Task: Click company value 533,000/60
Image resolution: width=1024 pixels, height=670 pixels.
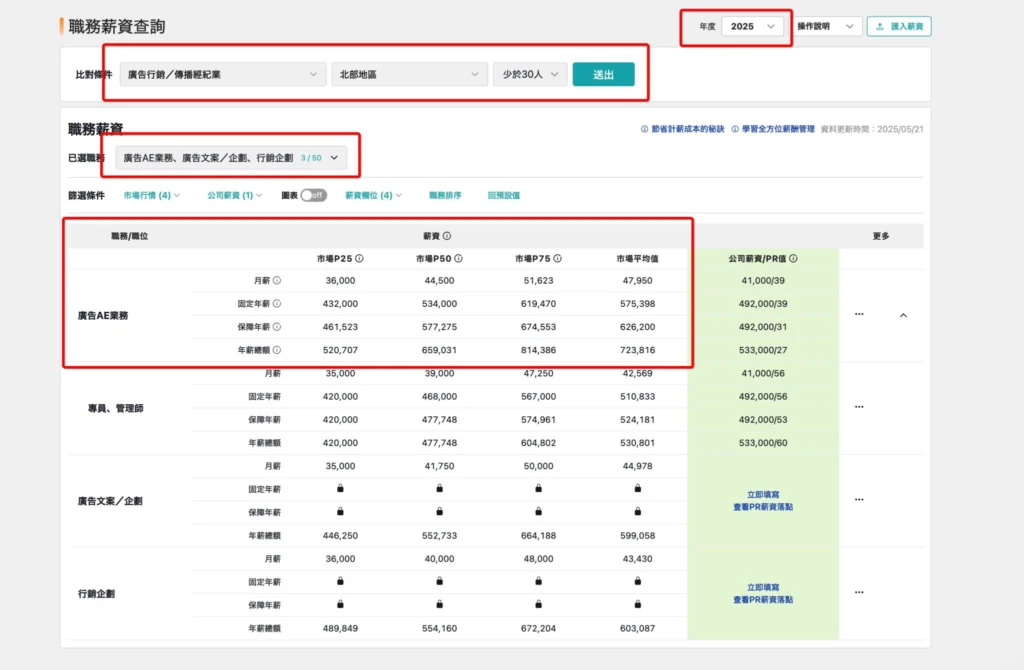Action: [763, 443]
